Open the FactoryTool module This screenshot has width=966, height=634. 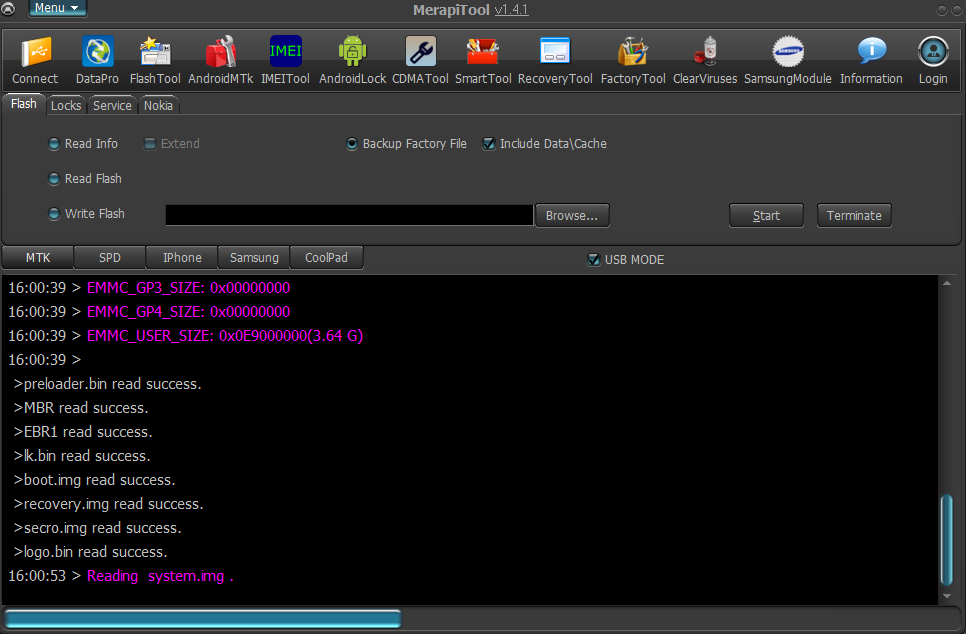[633, 61]
